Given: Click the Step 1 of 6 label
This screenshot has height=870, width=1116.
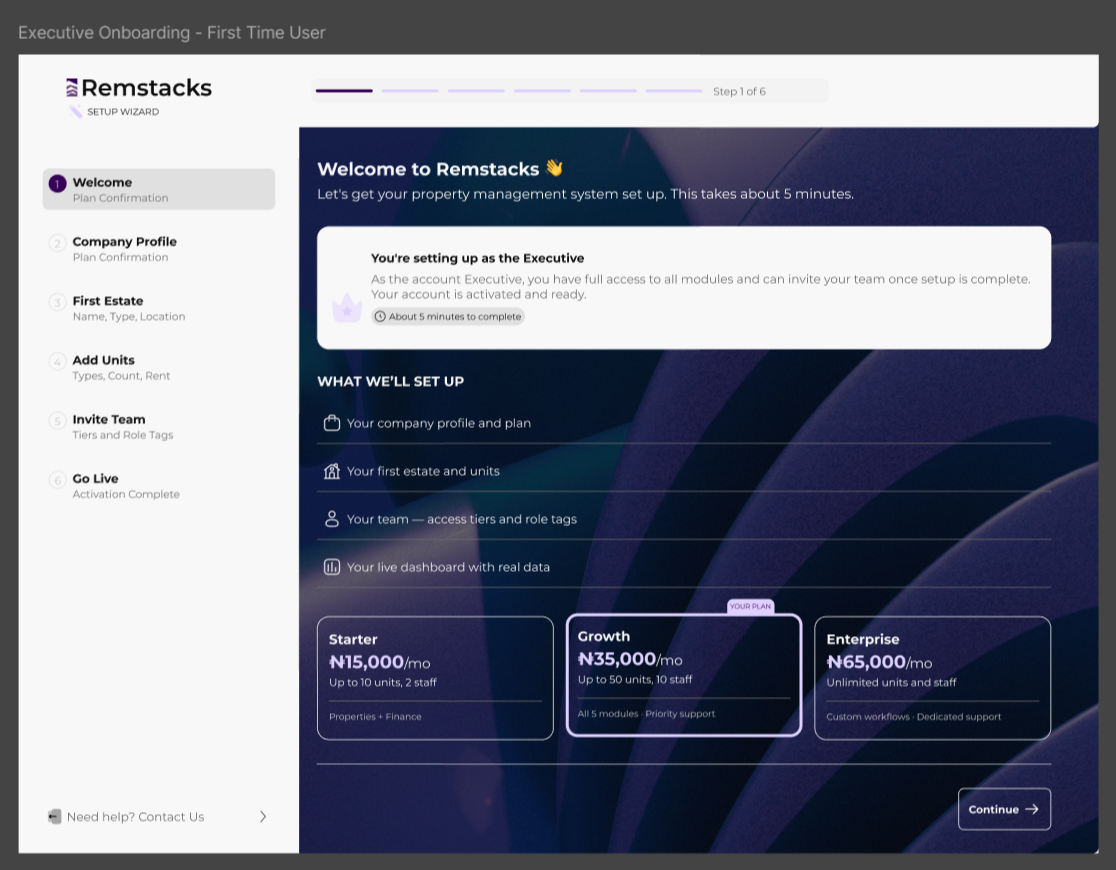Looking at the screenshot, I should 739,91.
